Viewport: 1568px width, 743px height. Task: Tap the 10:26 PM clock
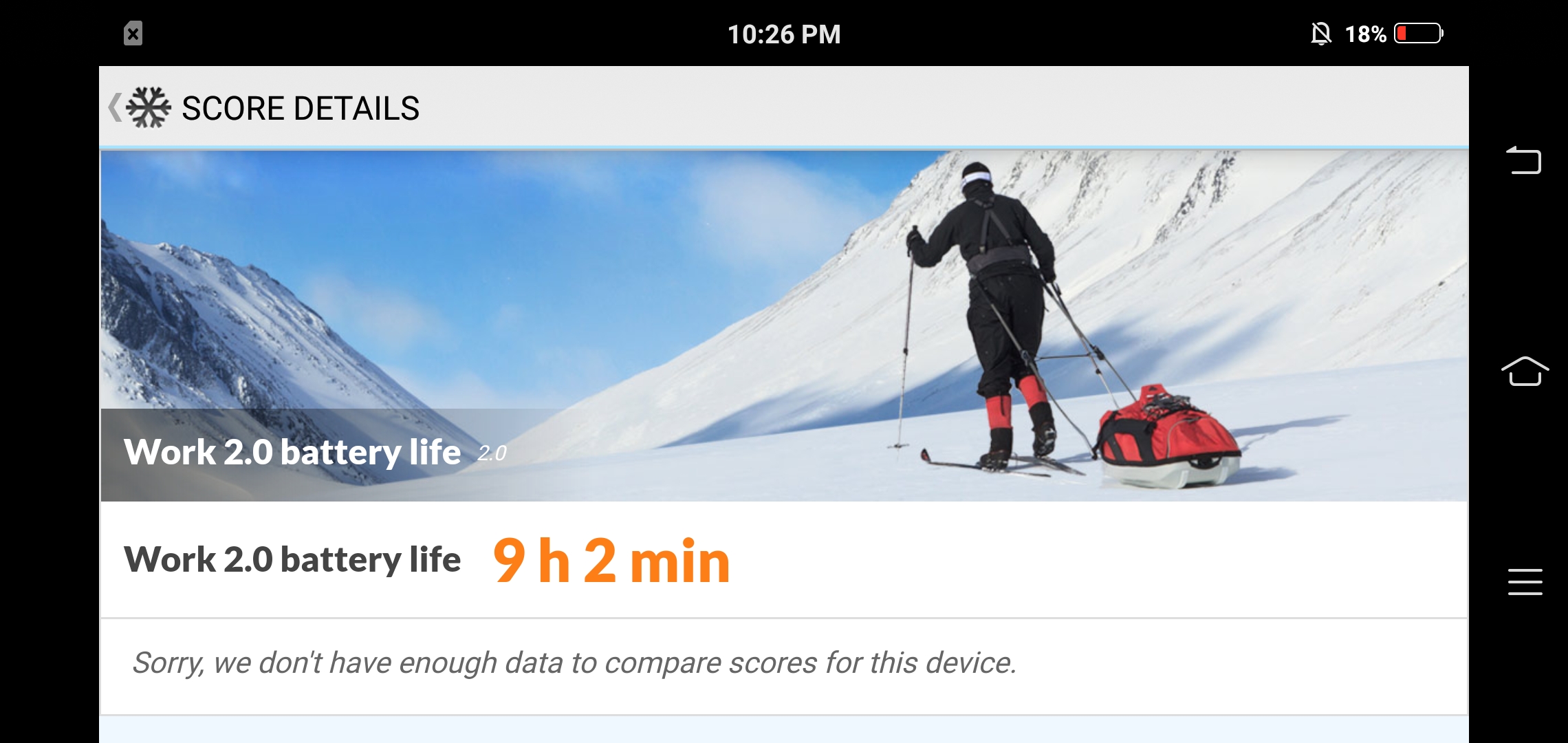(784, 34)
